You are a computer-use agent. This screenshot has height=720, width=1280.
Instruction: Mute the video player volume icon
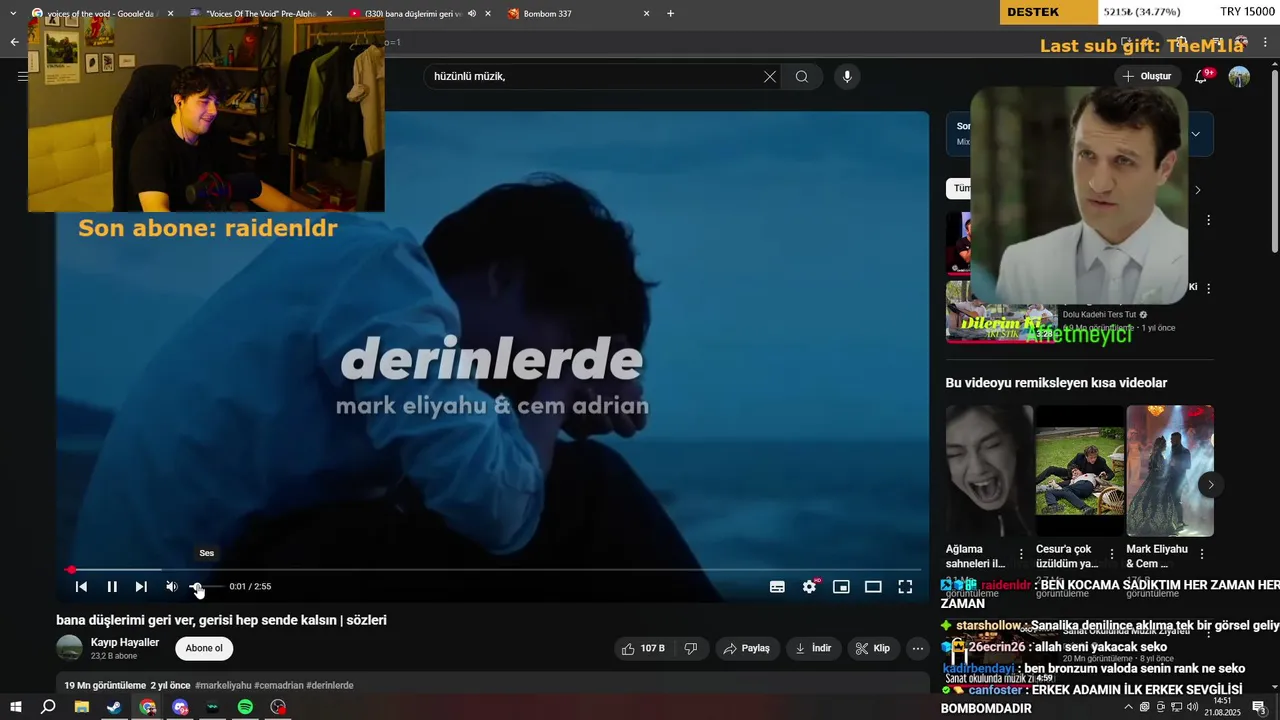(171, 587)
